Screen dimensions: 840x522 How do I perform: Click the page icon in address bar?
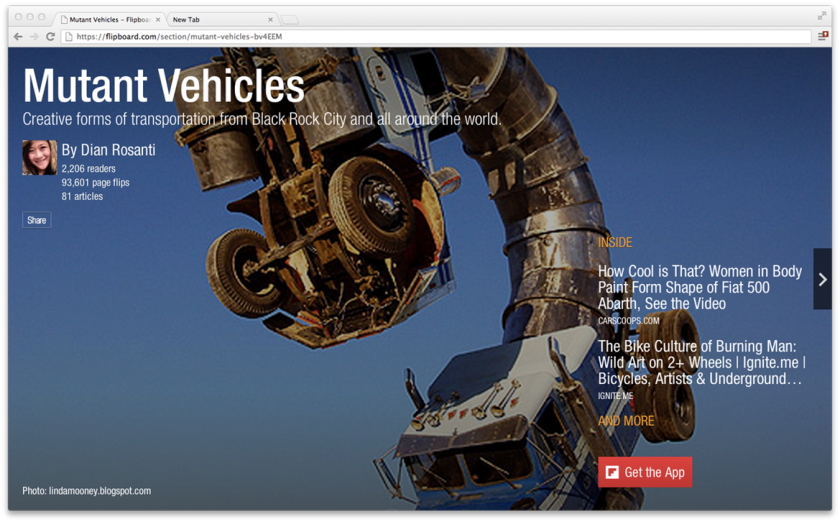click(69, 36)
